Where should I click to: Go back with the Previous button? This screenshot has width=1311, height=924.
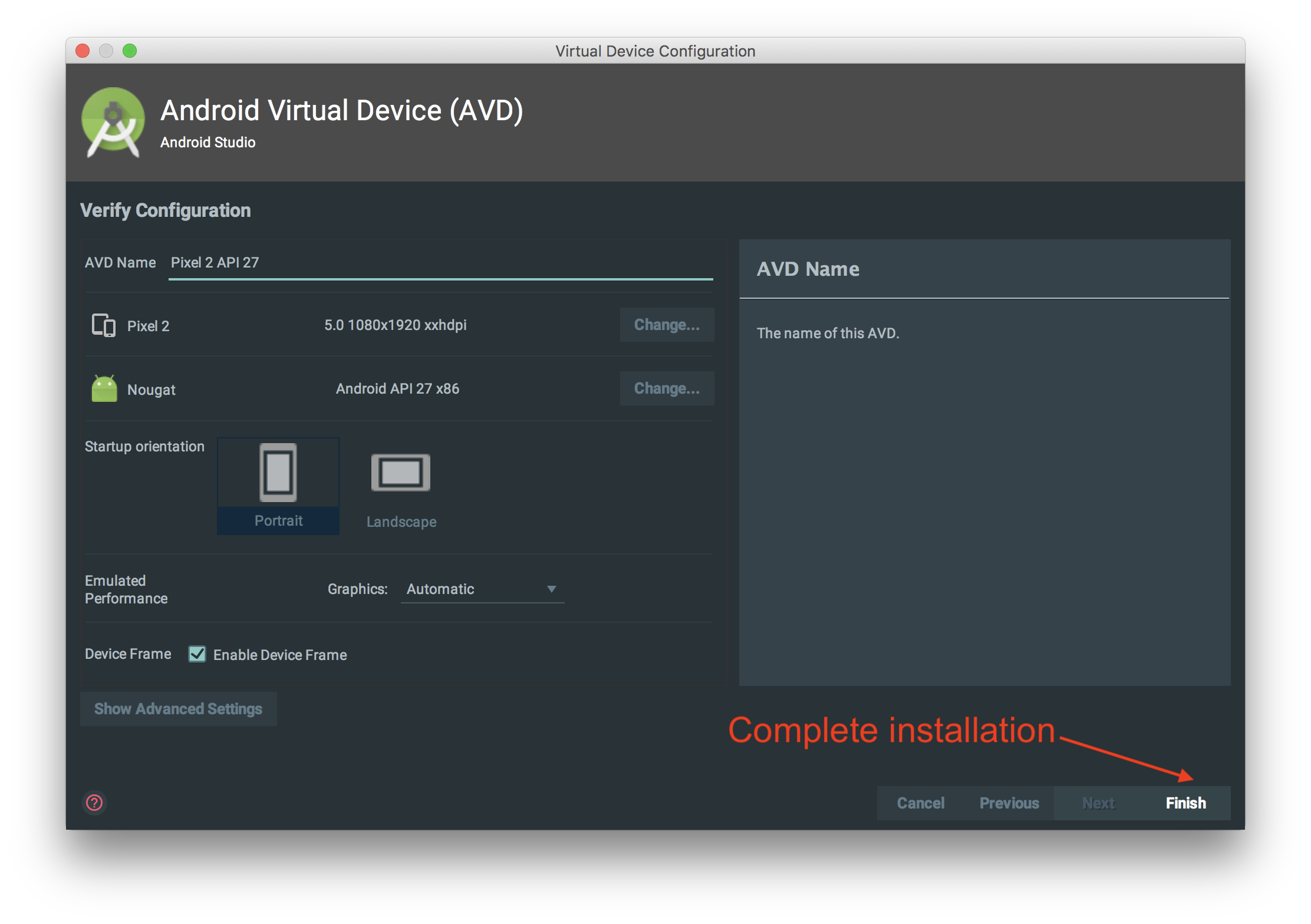pyautogui.click(x=1009, y=803)
